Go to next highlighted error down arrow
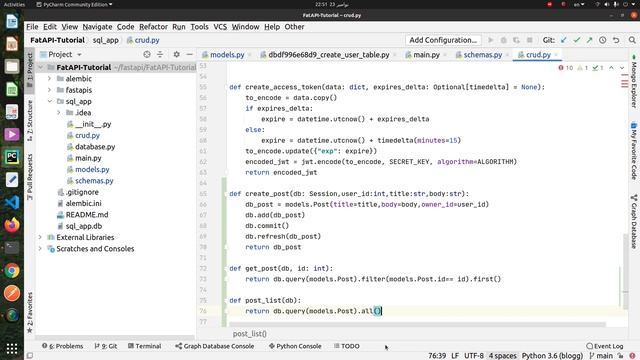 click(x=622, y=68)
